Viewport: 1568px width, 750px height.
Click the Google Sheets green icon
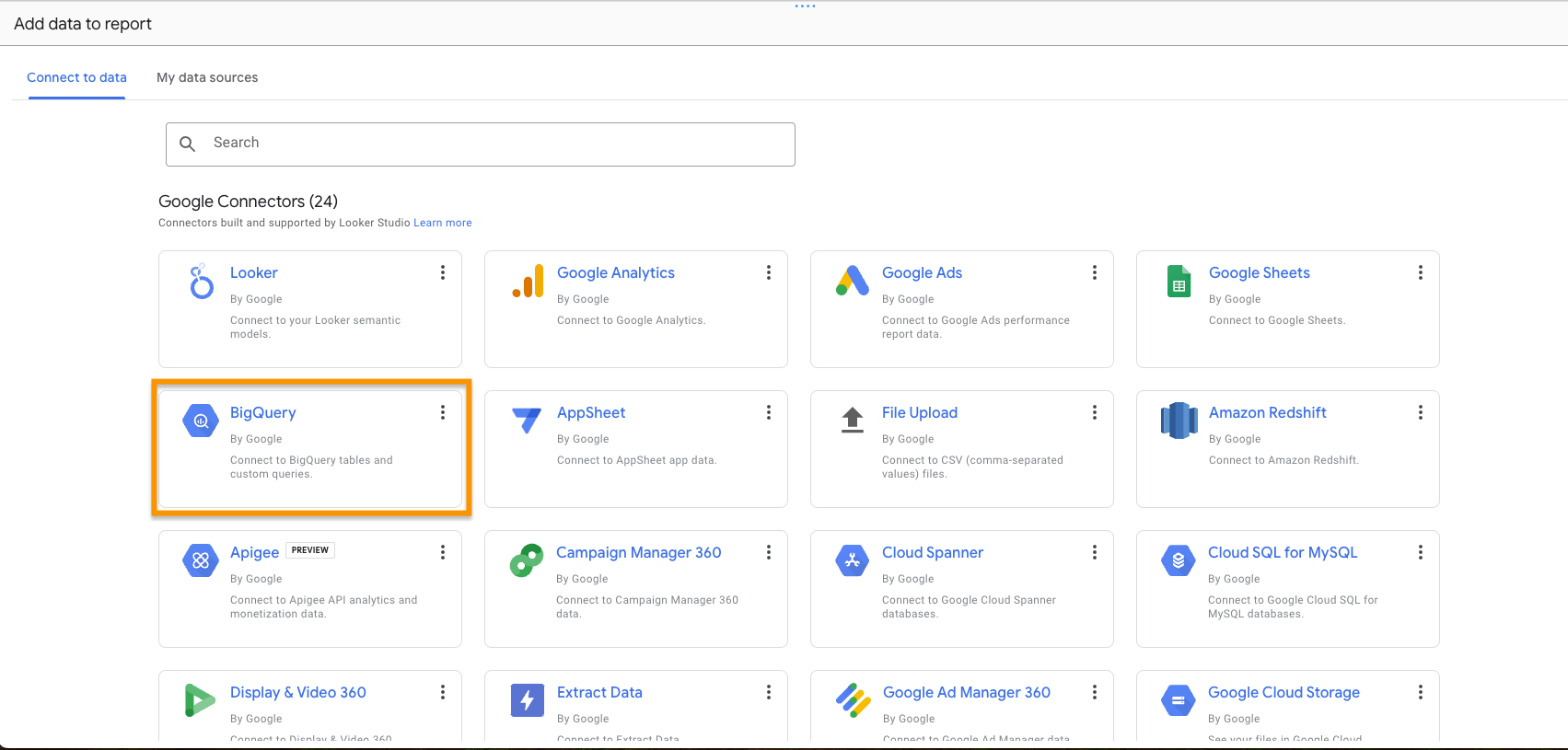(x=1179, y=282)
